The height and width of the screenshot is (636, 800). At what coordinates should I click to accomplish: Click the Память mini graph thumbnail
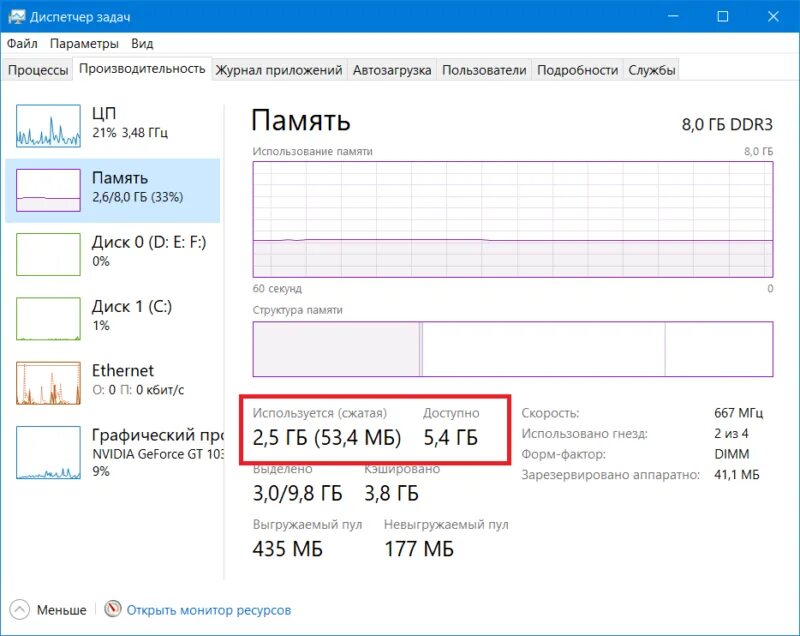coord(48,190)
